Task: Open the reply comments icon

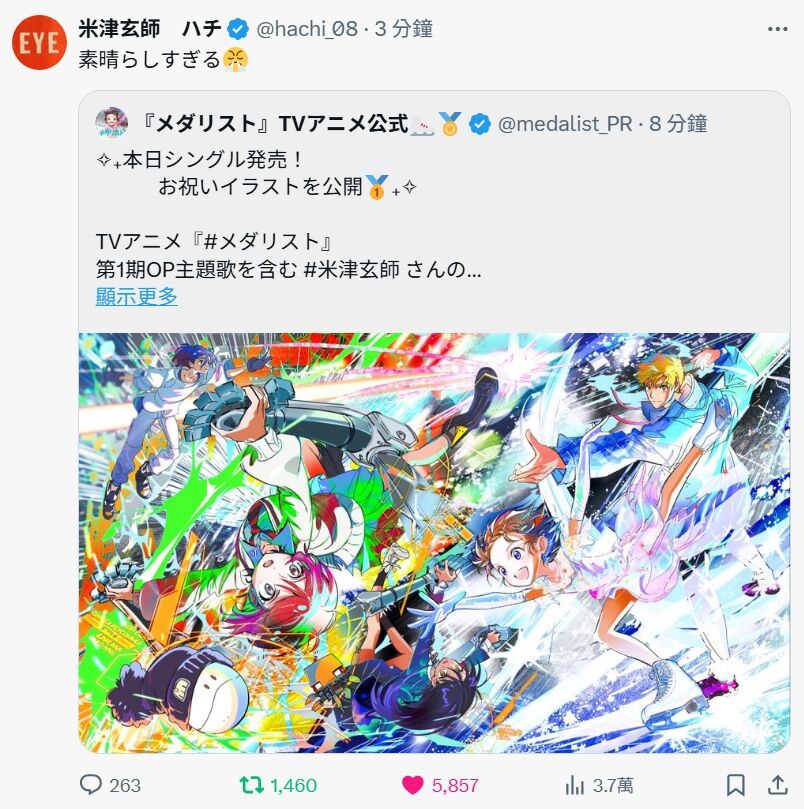Action: coord(91,785)
